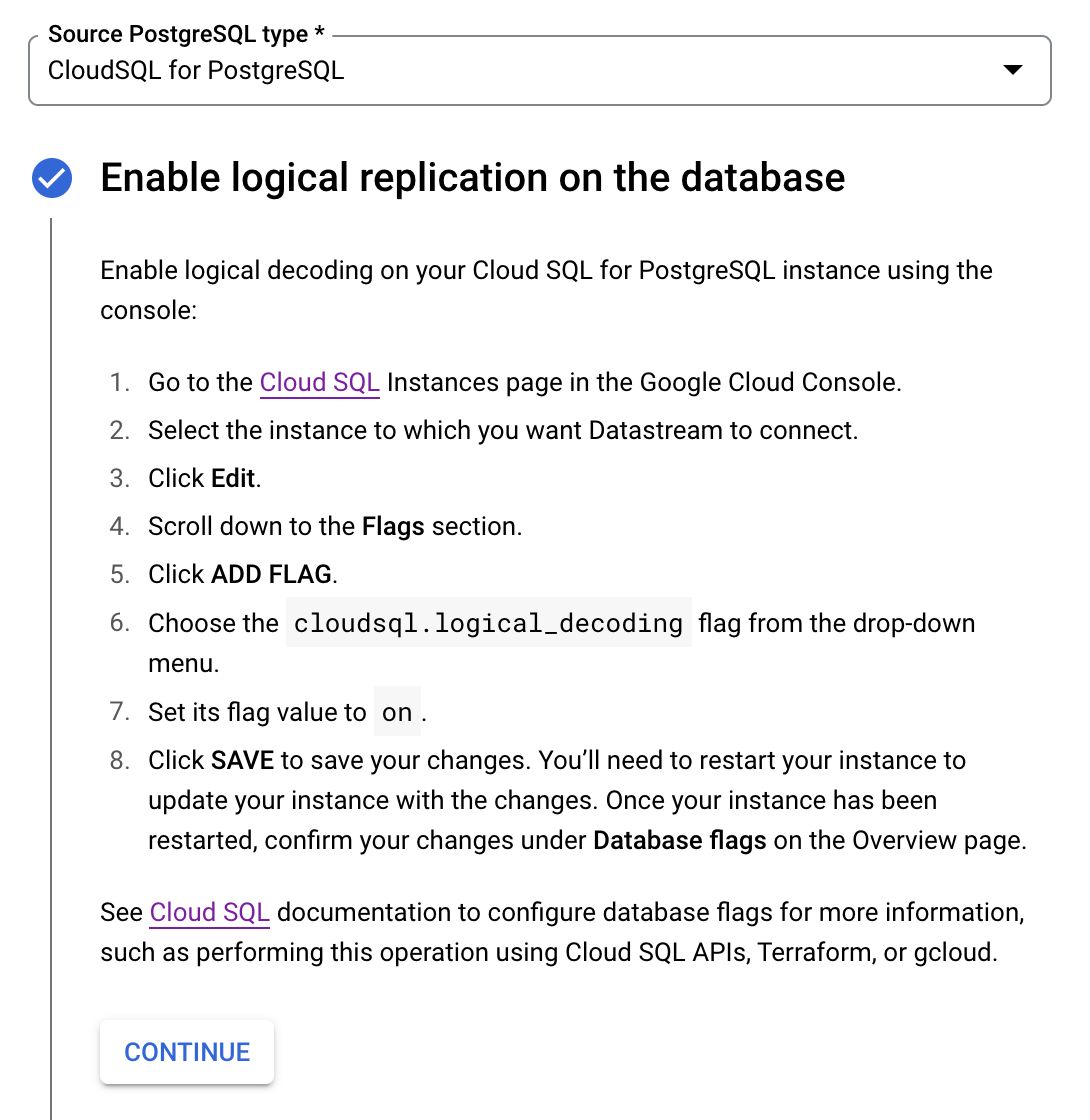The height and width of the screenshot is (1120, 1090).
Task: Click the dropdown arrow beside CloudSQL for PostgreSQL
Action: tap(1012, 69)
